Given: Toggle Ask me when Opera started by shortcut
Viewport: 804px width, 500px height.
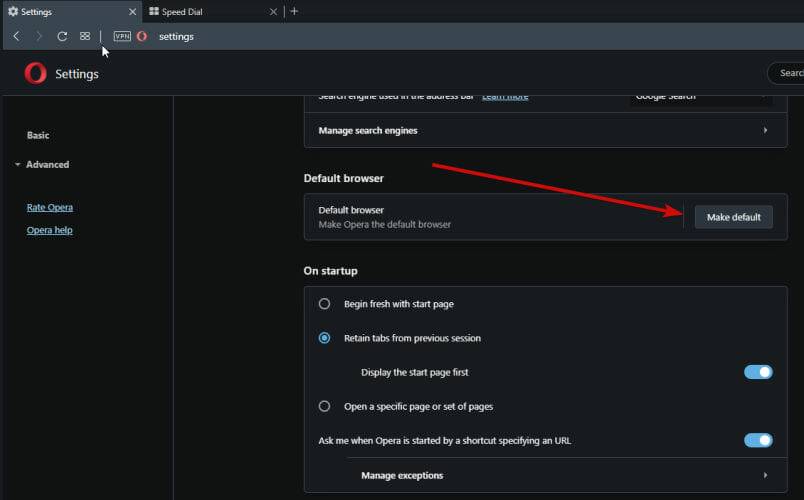Looking at the screenshot, I should click(x=758, y=441).
